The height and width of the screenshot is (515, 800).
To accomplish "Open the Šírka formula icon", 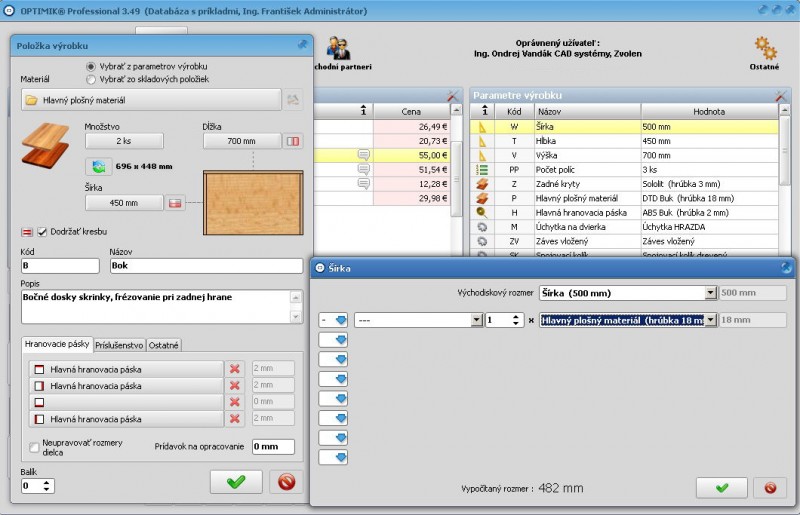I will click(x=174, y=203).
